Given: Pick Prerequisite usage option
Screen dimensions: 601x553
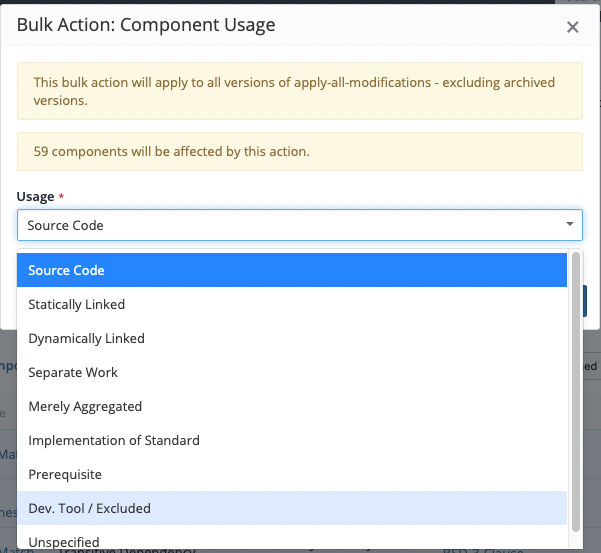Looking at the screenshot, I should tap(292, 474).
